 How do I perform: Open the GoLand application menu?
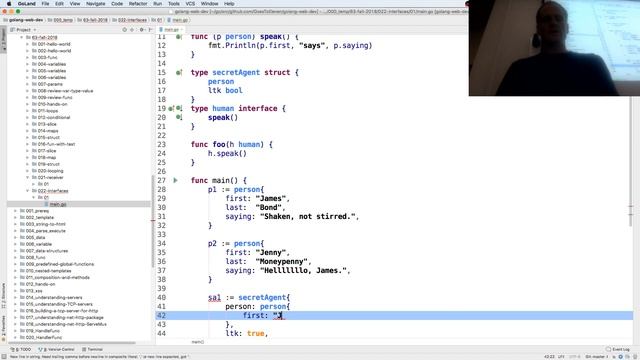(x=27, y=4)
